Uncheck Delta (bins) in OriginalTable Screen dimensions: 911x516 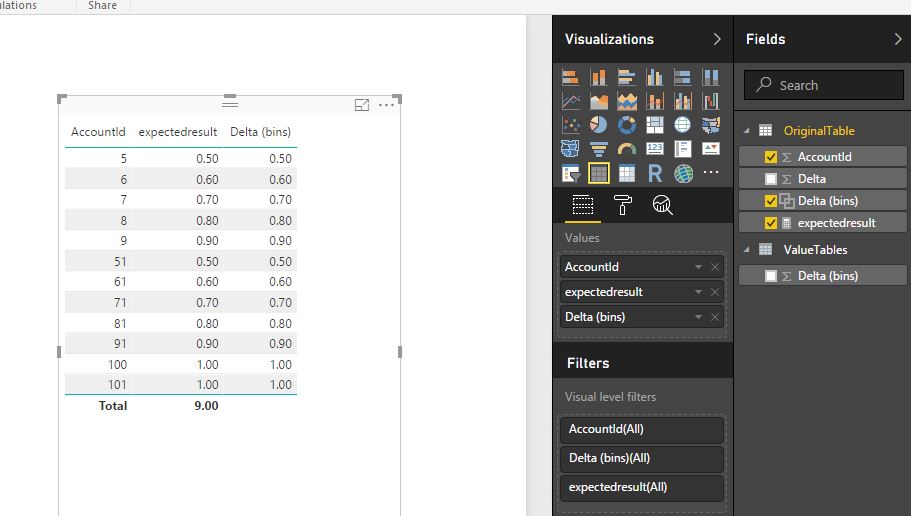[x=770, y=201]
